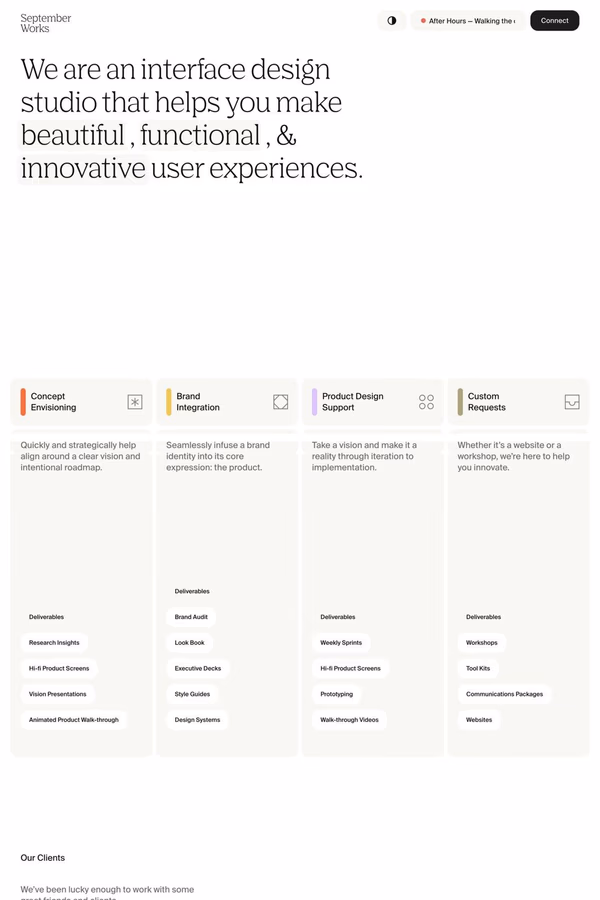This screenshot has height=900, width=600.
Task: Click the Design Systems deliverable tag
Action: 197,720
